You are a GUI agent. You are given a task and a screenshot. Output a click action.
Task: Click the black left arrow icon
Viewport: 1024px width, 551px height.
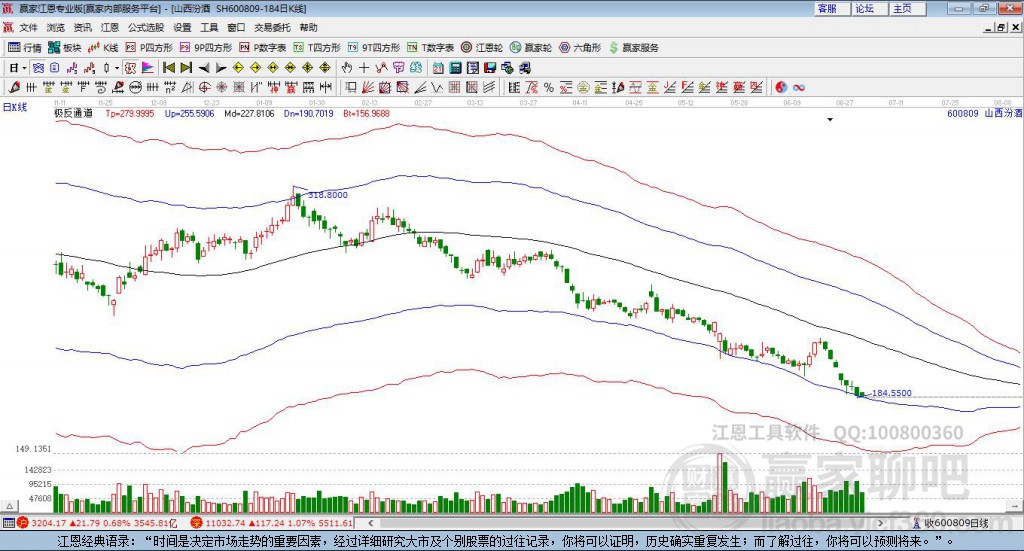point(204,68)
